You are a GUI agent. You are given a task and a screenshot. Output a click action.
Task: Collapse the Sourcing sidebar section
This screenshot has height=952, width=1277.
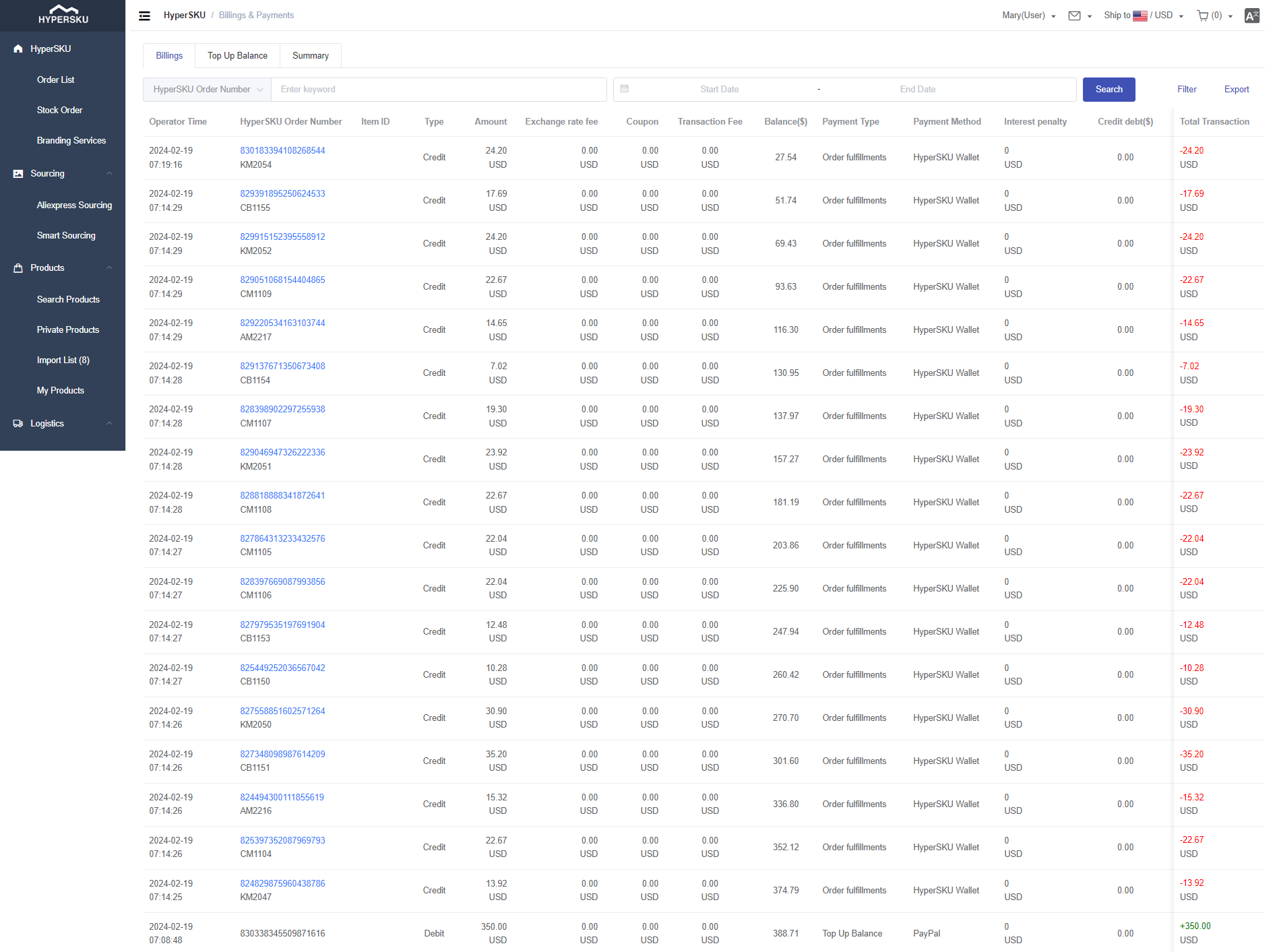tap(109, 174)
